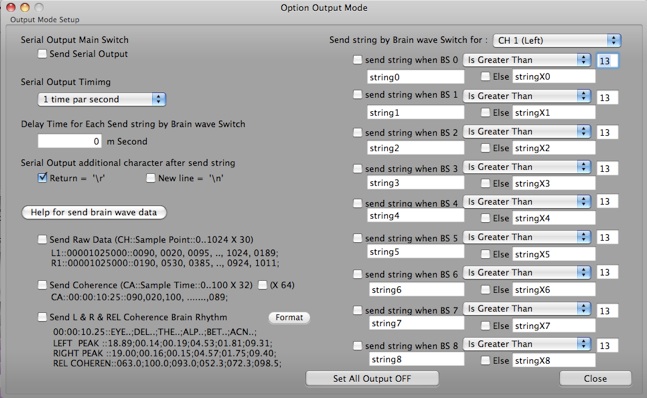Click the Close button
This screenshot has width=647, height=398.
coord(595,378)
